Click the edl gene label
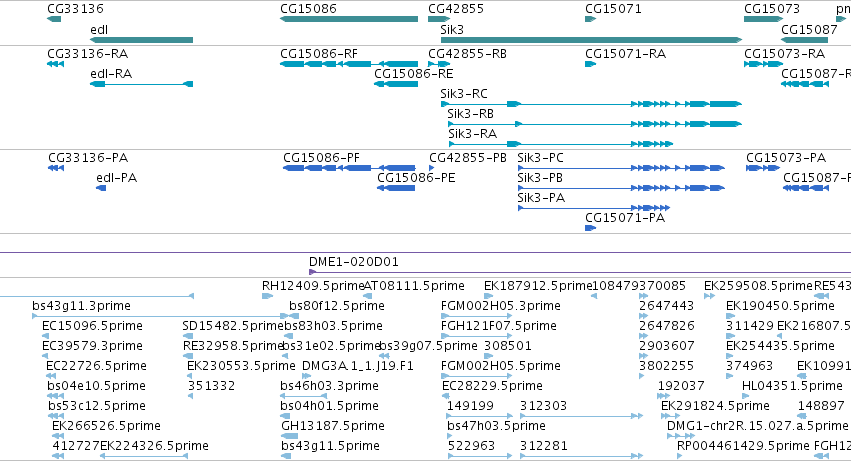Image resolution: width=851 pixels, height=461 pixels. tap(99, 29)
